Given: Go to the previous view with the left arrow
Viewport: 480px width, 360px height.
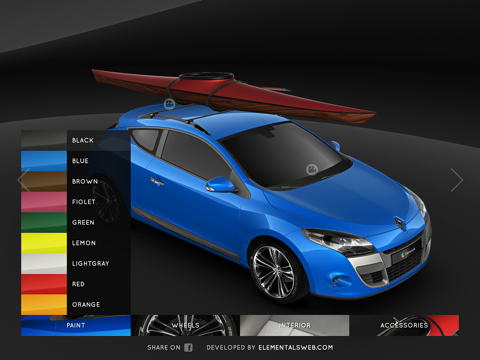Looking at the screenshot, I should [x=24, y=180].
